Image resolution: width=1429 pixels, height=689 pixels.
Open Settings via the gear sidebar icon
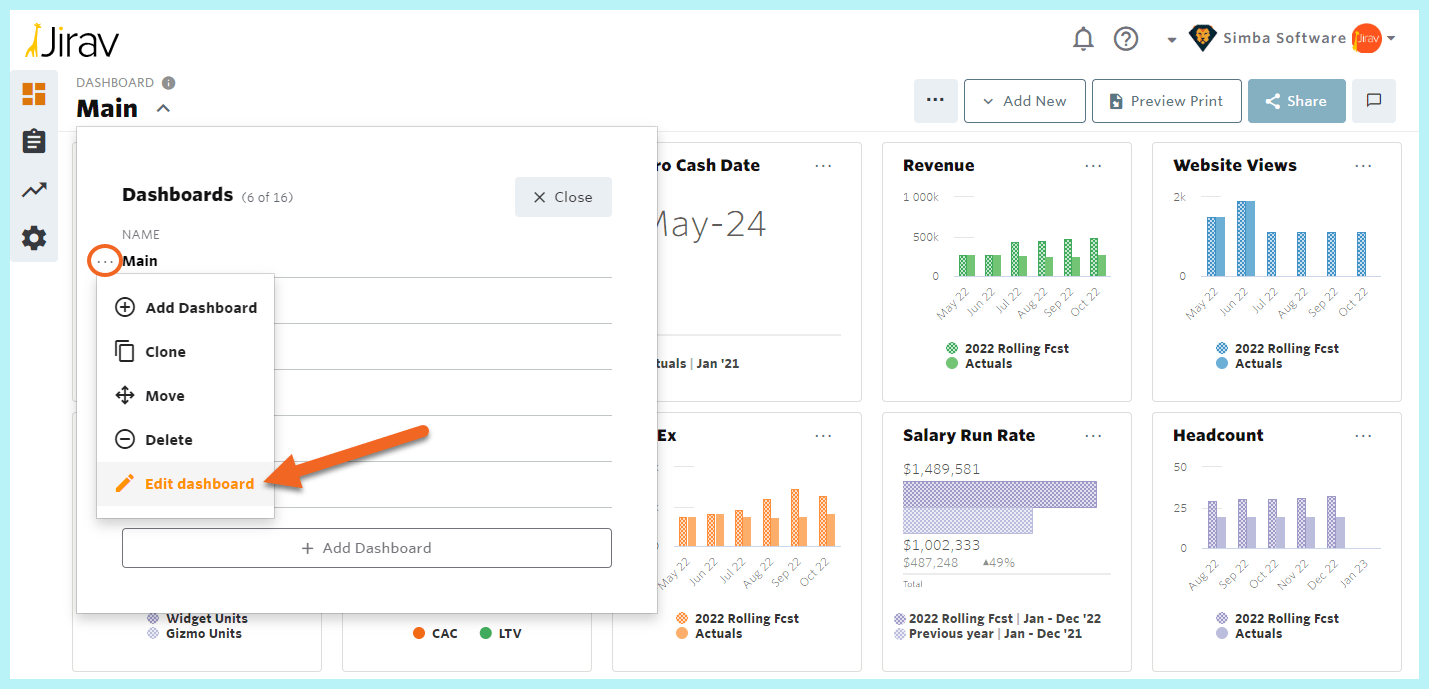(x=33, y=238)
